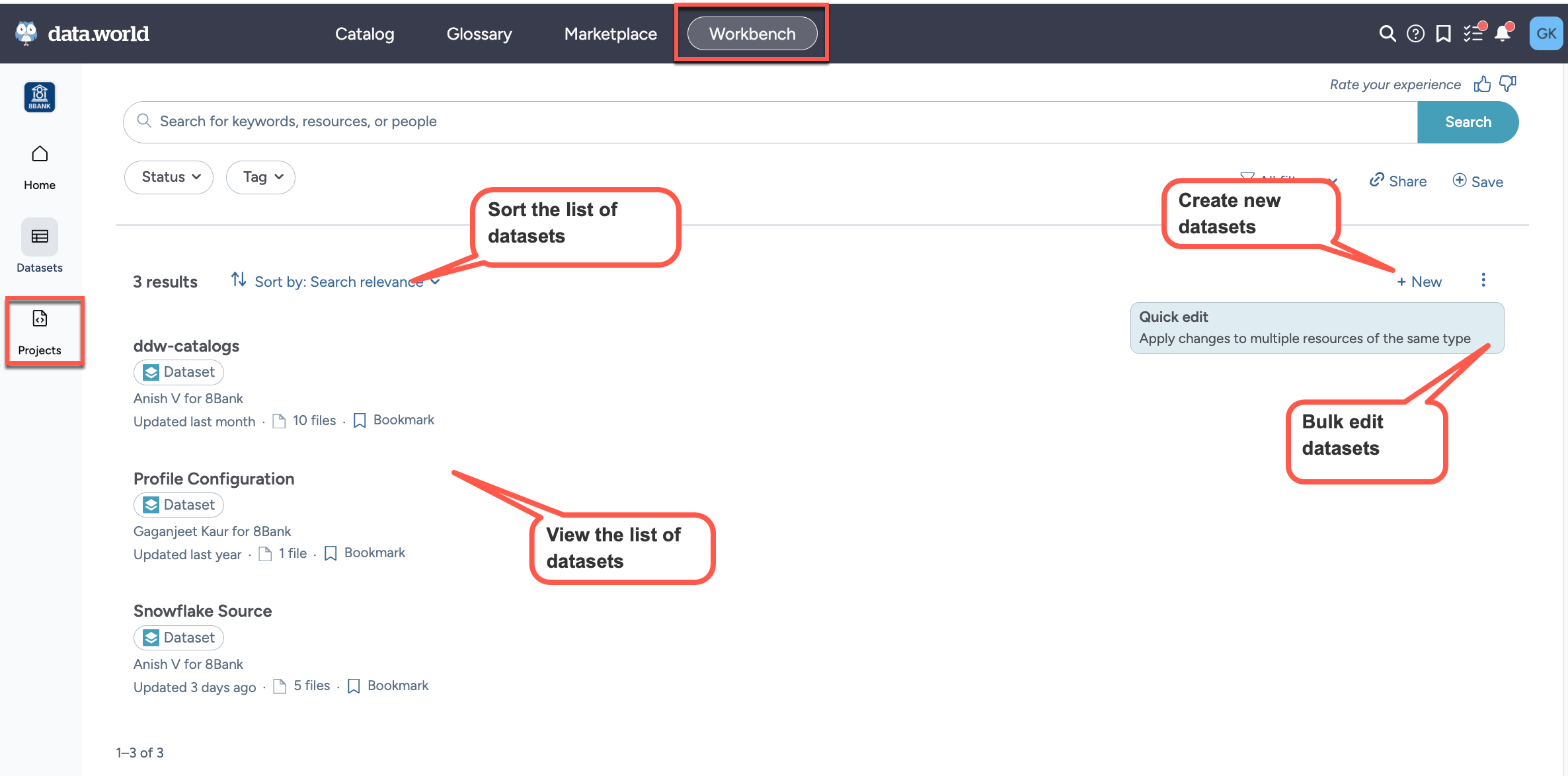Expand the Status filter dropdown
Screen dimensions: 1568x776
169,177
